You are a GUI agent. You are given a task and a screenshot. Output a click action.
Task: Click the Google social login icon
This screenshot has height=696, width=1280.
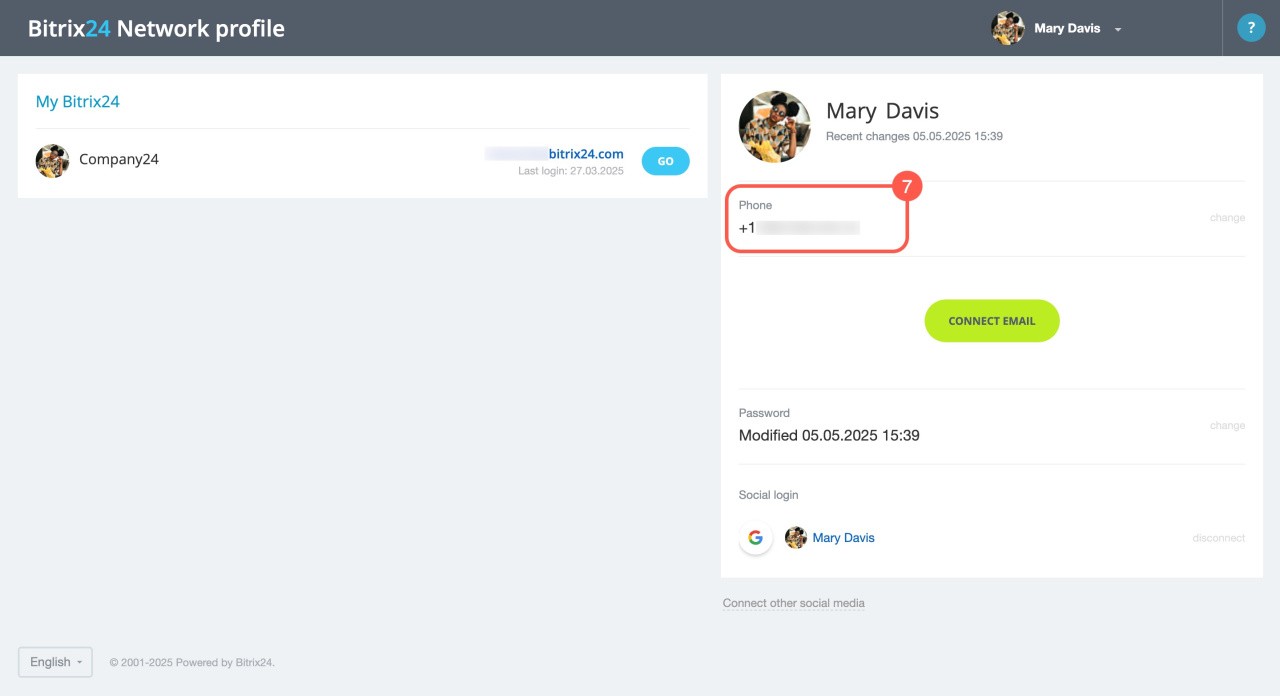coord(755,538)
